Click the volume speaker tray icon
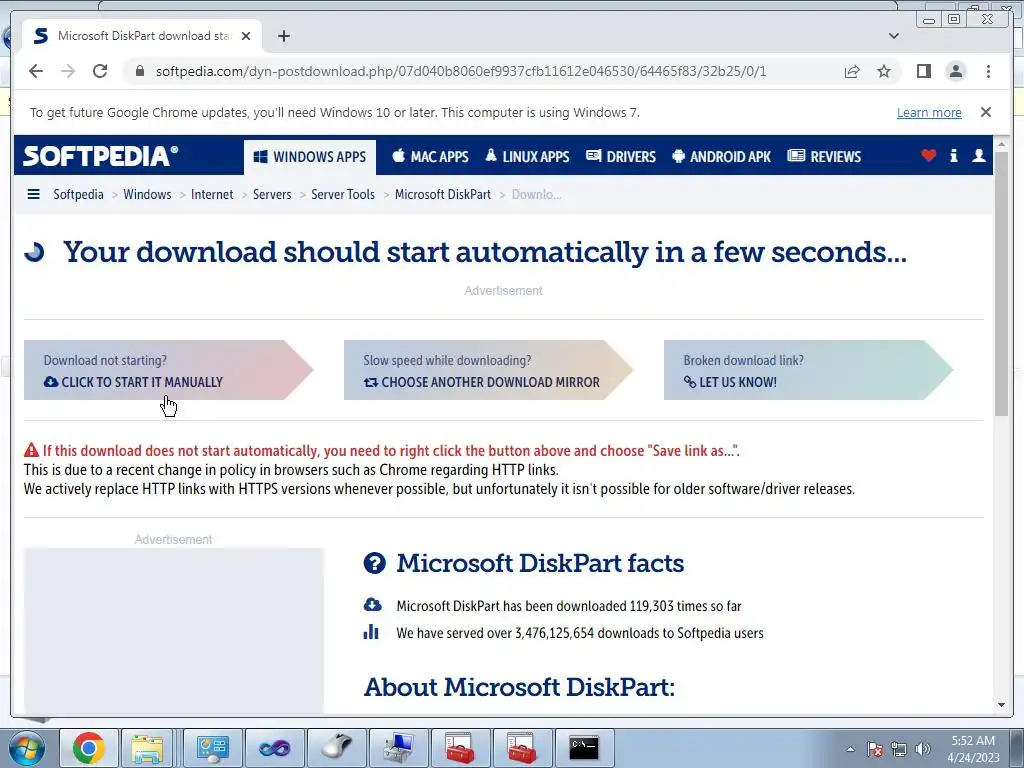The width and height of the screenshot is (1024, 768). pos(923,749)
